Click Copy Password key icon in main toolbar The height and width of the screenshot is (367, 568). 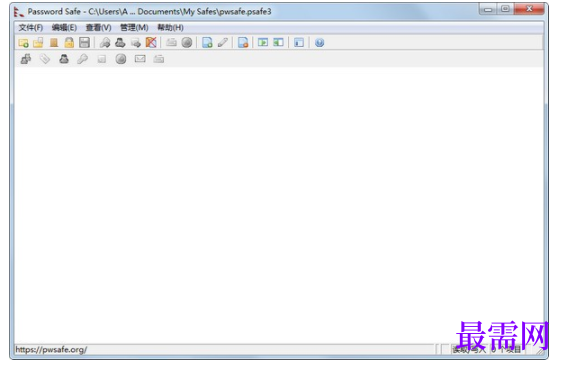pyautogui.click(x=105, y=43)
